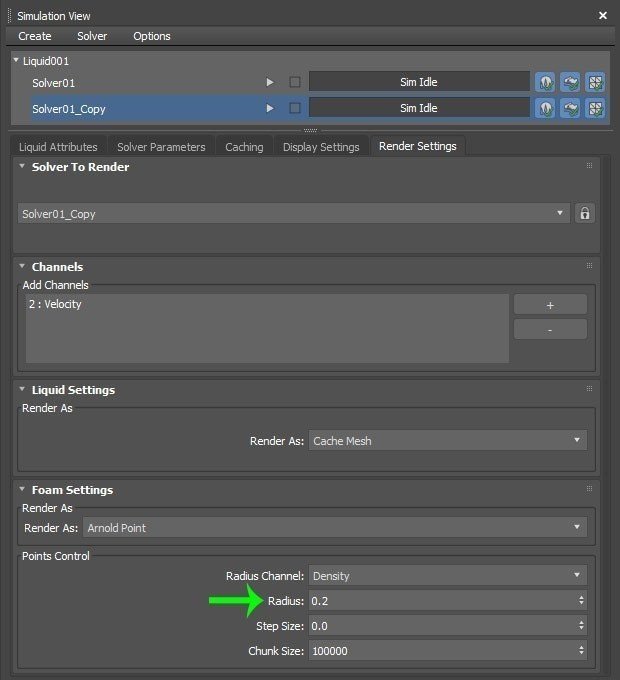Click the liquid droplet icon for Solver01
The width and height of the screenshot is (620, 680).
click(x=545, y=82)
